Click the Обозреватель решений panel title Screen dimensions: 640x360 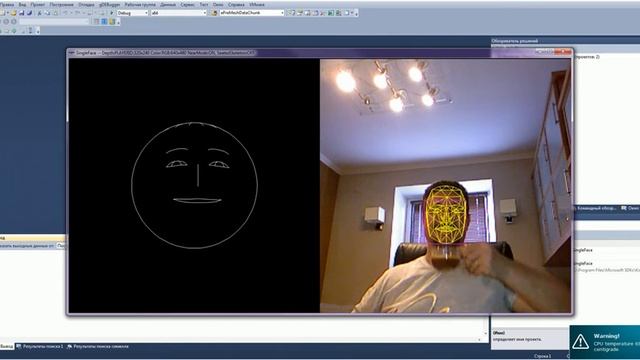tap(515, 41)
